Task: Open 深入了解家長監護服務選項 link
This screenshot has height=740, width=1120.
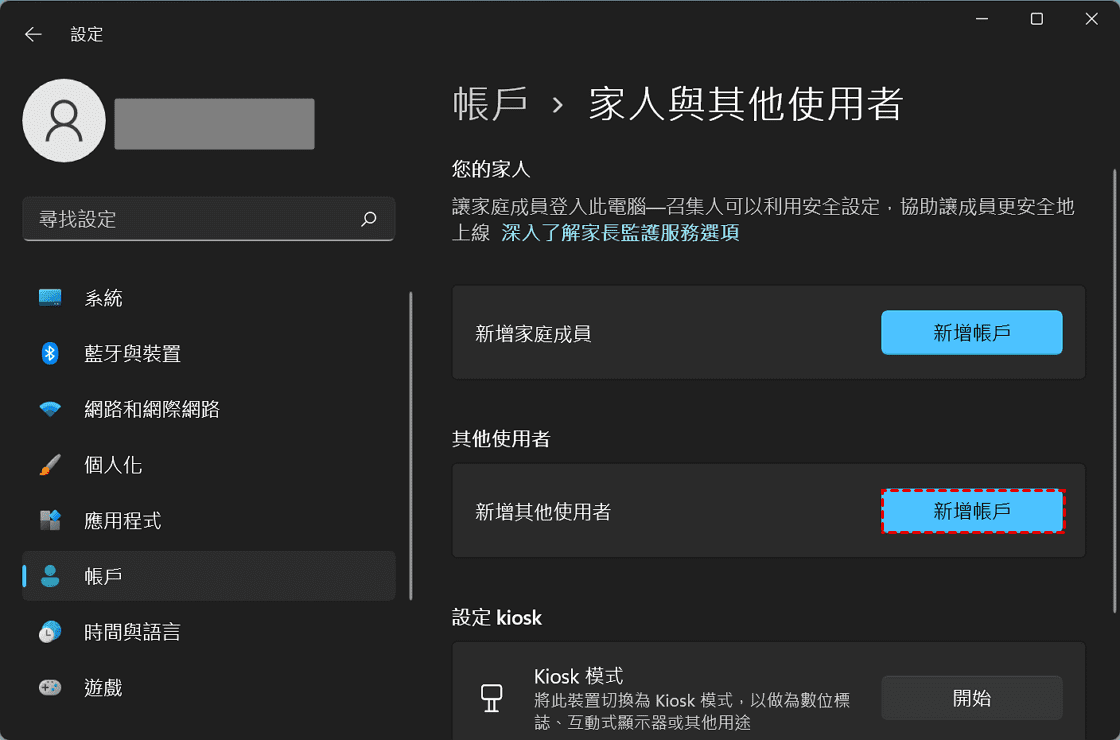Action: pos(620,234)
